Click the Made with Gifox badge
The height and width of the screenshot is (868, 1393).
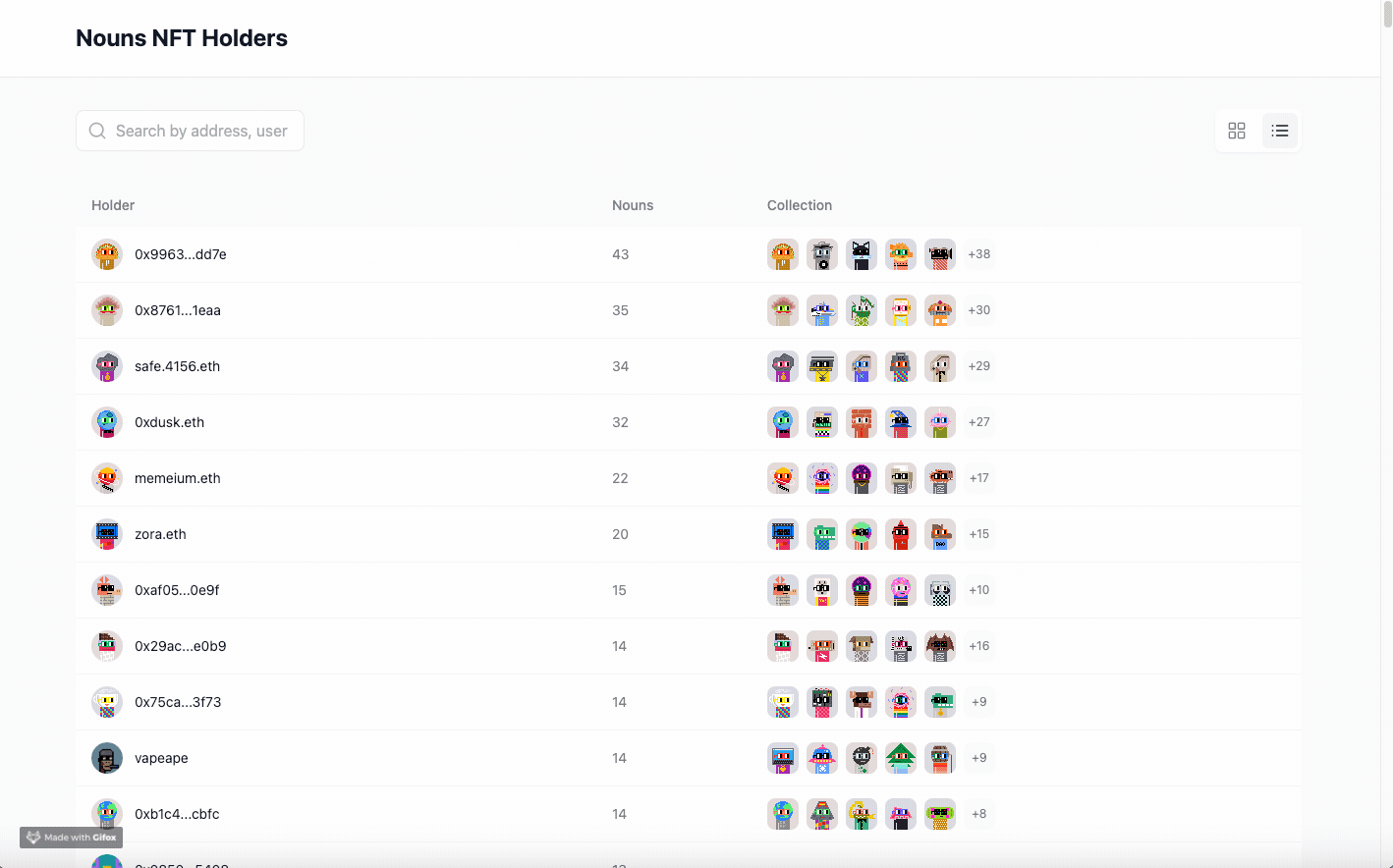pos(72,838)
